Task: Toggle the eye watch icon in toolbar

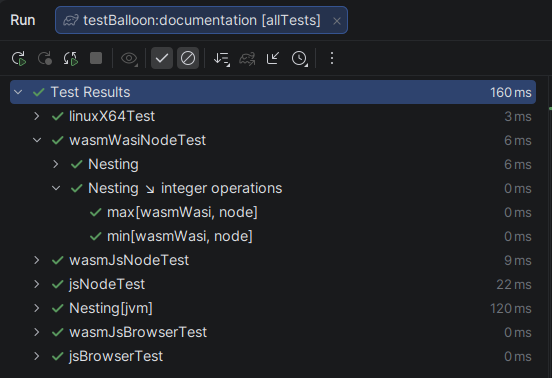Action: click(129, 58)
